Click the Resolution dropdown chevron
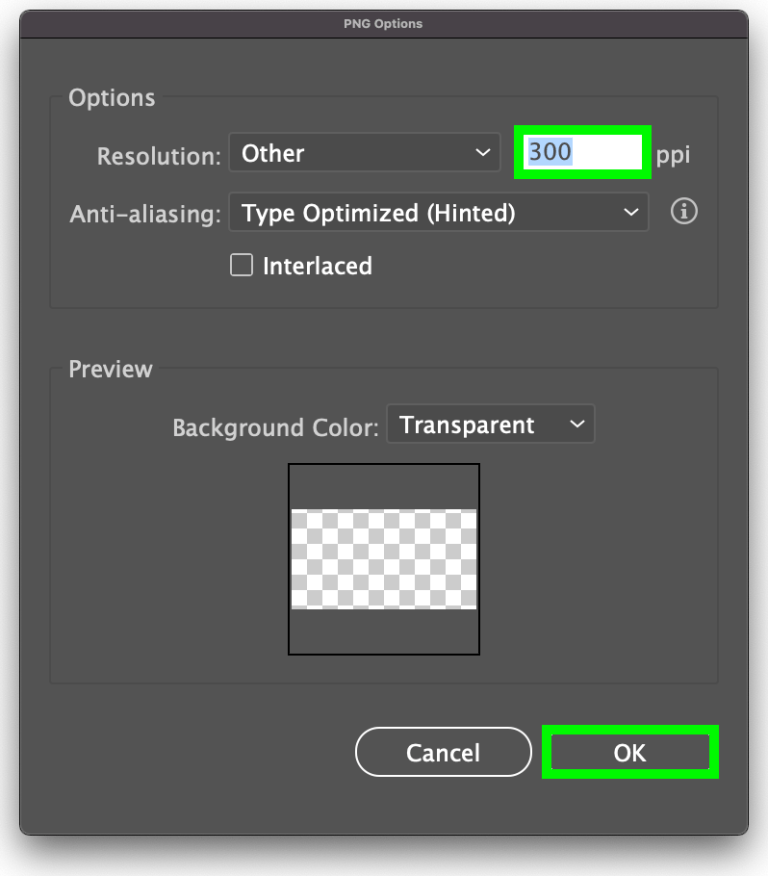Screen dimensions: 768x876 click(x=485, y=152)
